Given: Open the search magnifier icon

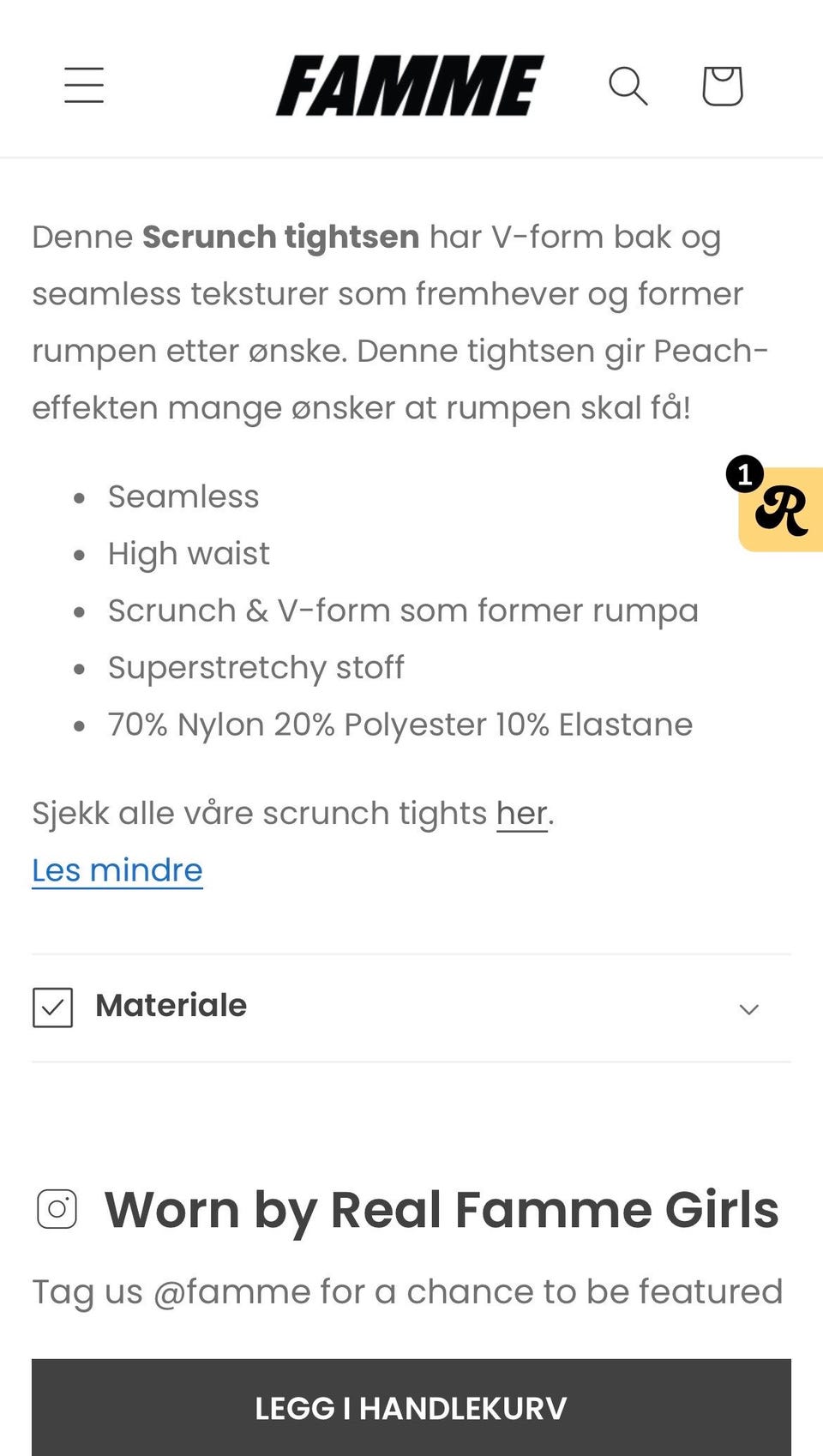Looking at the screenshot, I should tap(628, 86).
